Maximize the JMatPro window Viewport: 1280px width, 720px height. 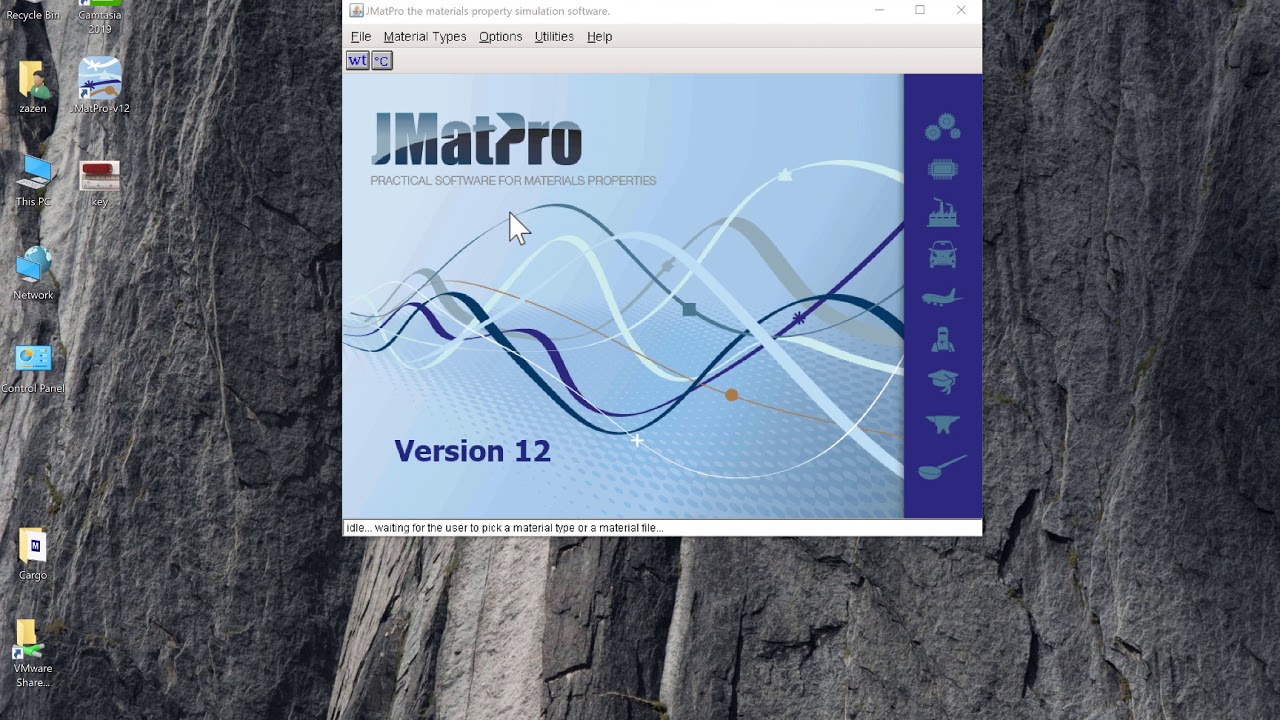[x=920, y=11]
